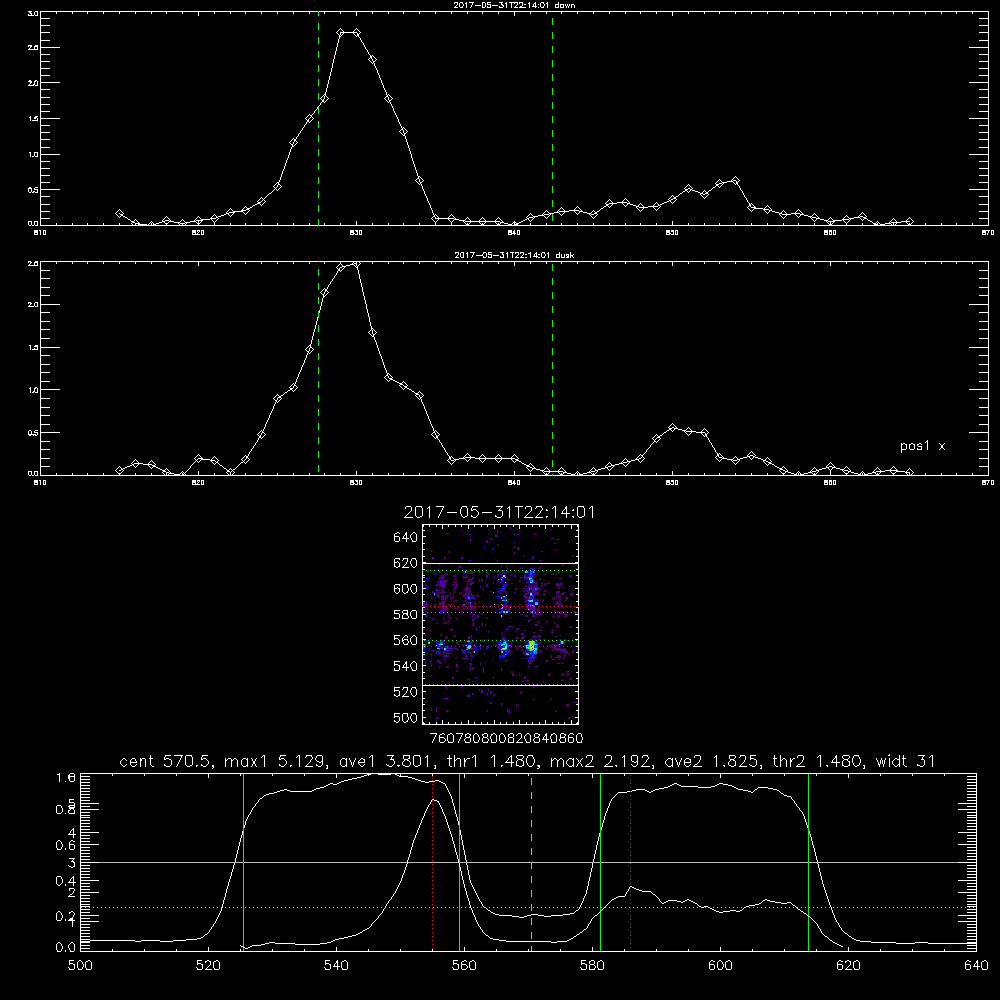Viewport: 1000px width, 1000px height.
Task: Click the red dotted line near 555 in the bottom plot
Action: (x=433, y=862)
